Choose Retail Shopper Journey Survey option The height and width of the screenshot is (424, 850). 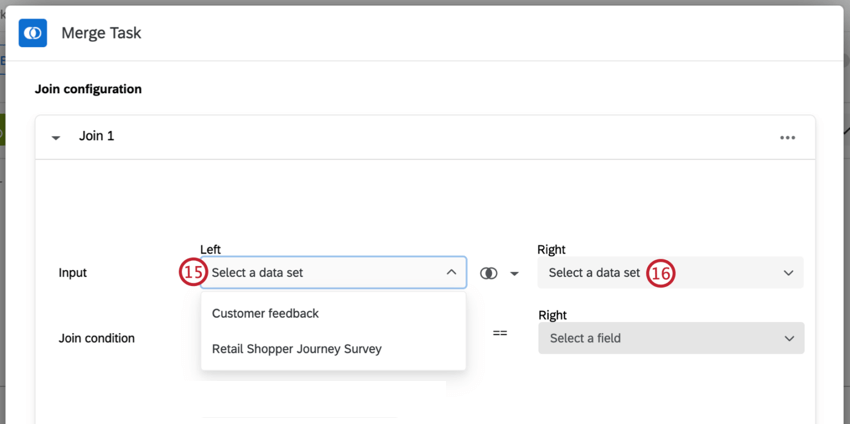point(296,349)
